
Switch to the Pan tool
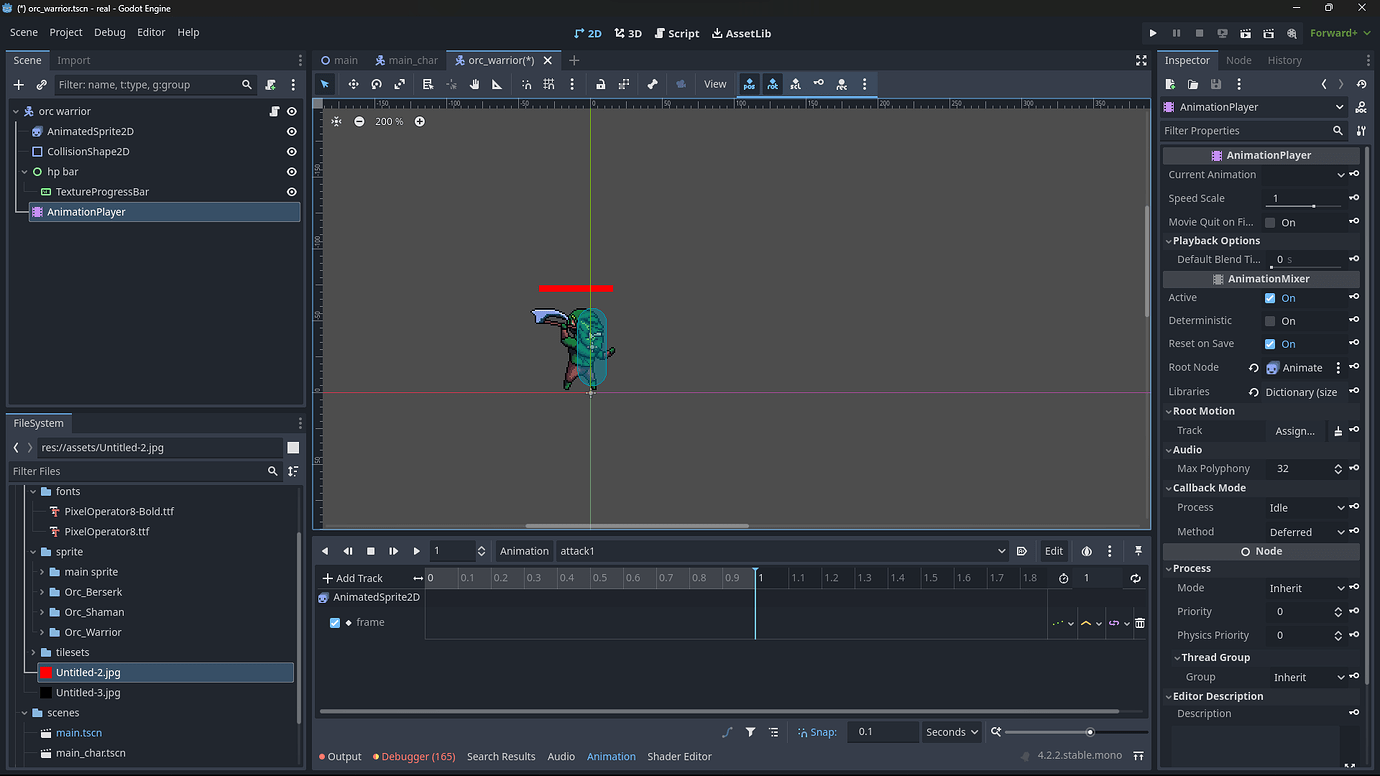coord(475,84)
